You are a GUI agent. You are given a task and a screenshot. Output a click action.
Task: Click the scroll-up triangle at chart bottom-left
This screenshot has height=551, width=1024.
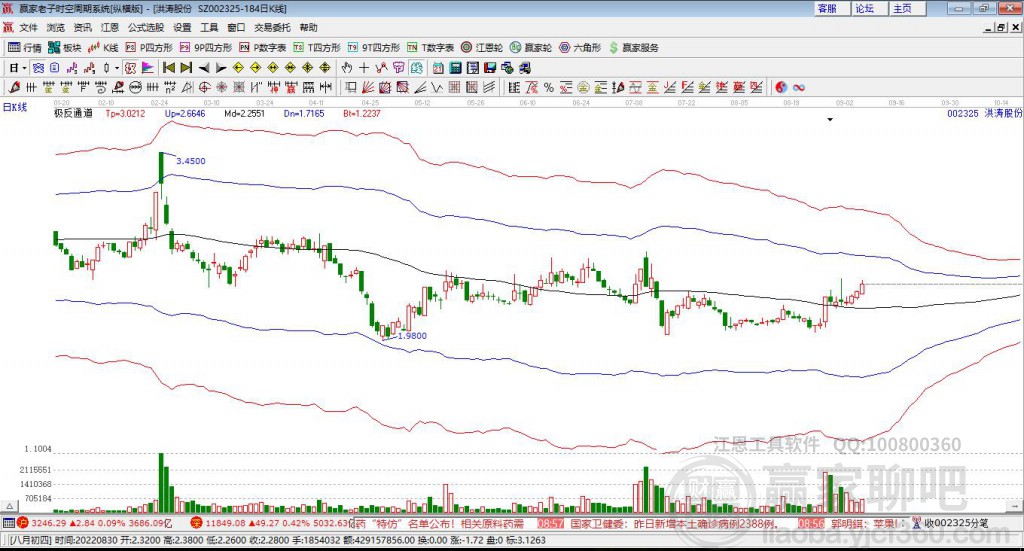coord(9,506)
